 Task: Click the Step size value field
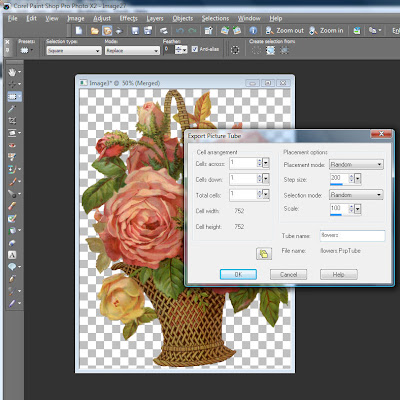pyautogui.click(x=339, y=178)
